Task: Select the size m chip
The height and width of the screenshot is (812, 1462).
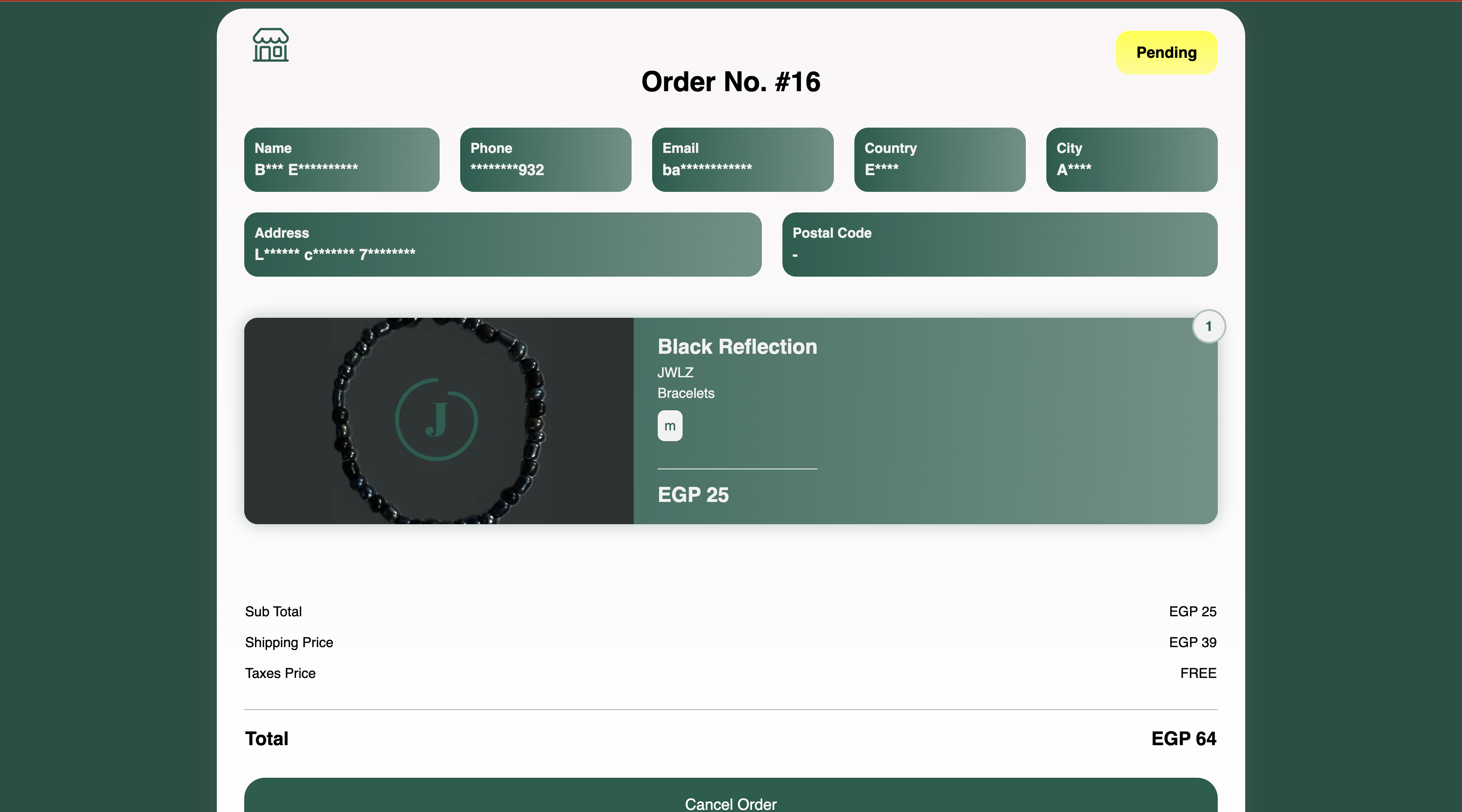Action: coord(670,426)
